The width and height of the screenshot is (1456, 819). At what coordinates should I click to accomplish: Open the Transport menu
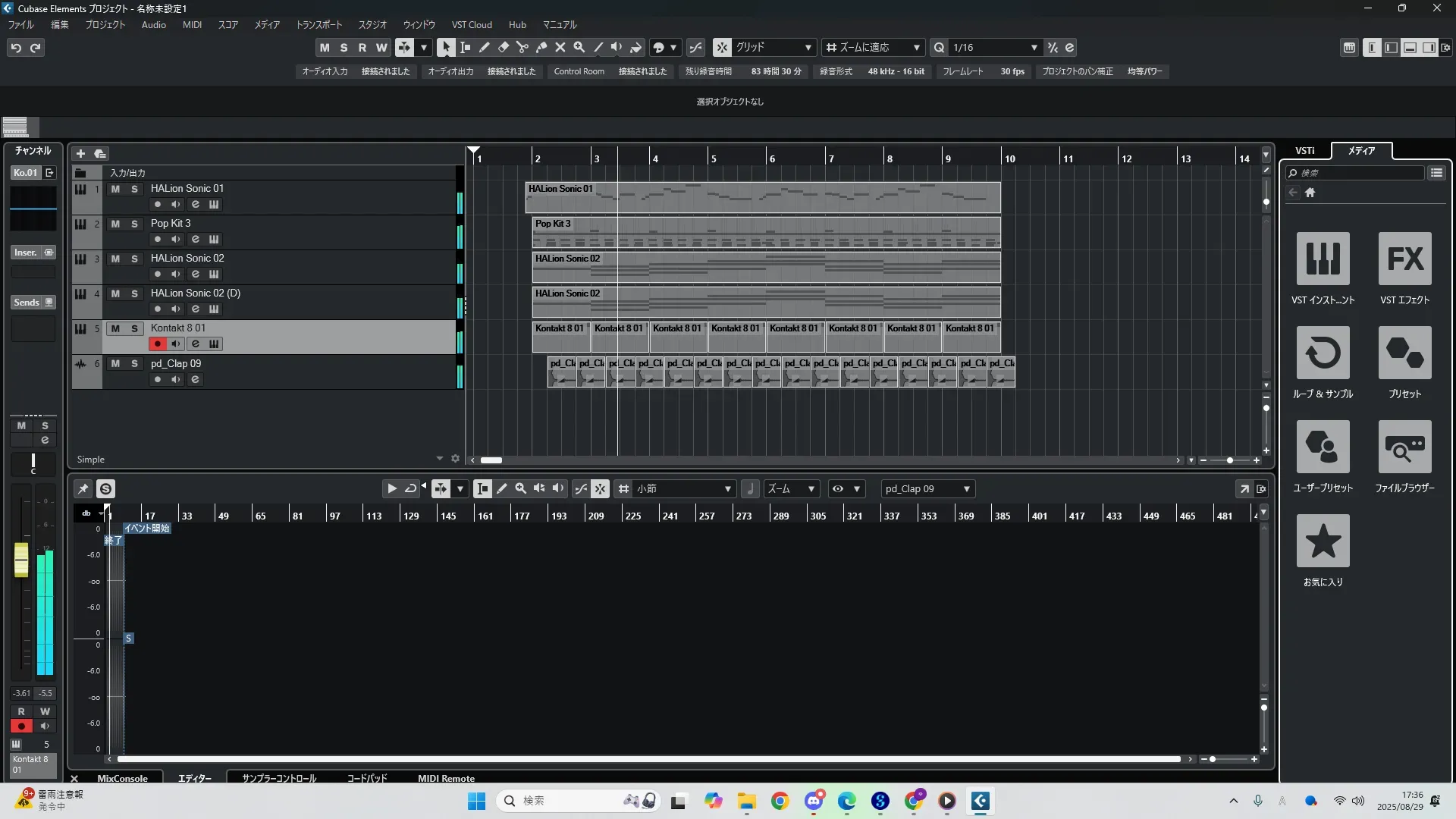pyautogui.click(x=318, y=25)
